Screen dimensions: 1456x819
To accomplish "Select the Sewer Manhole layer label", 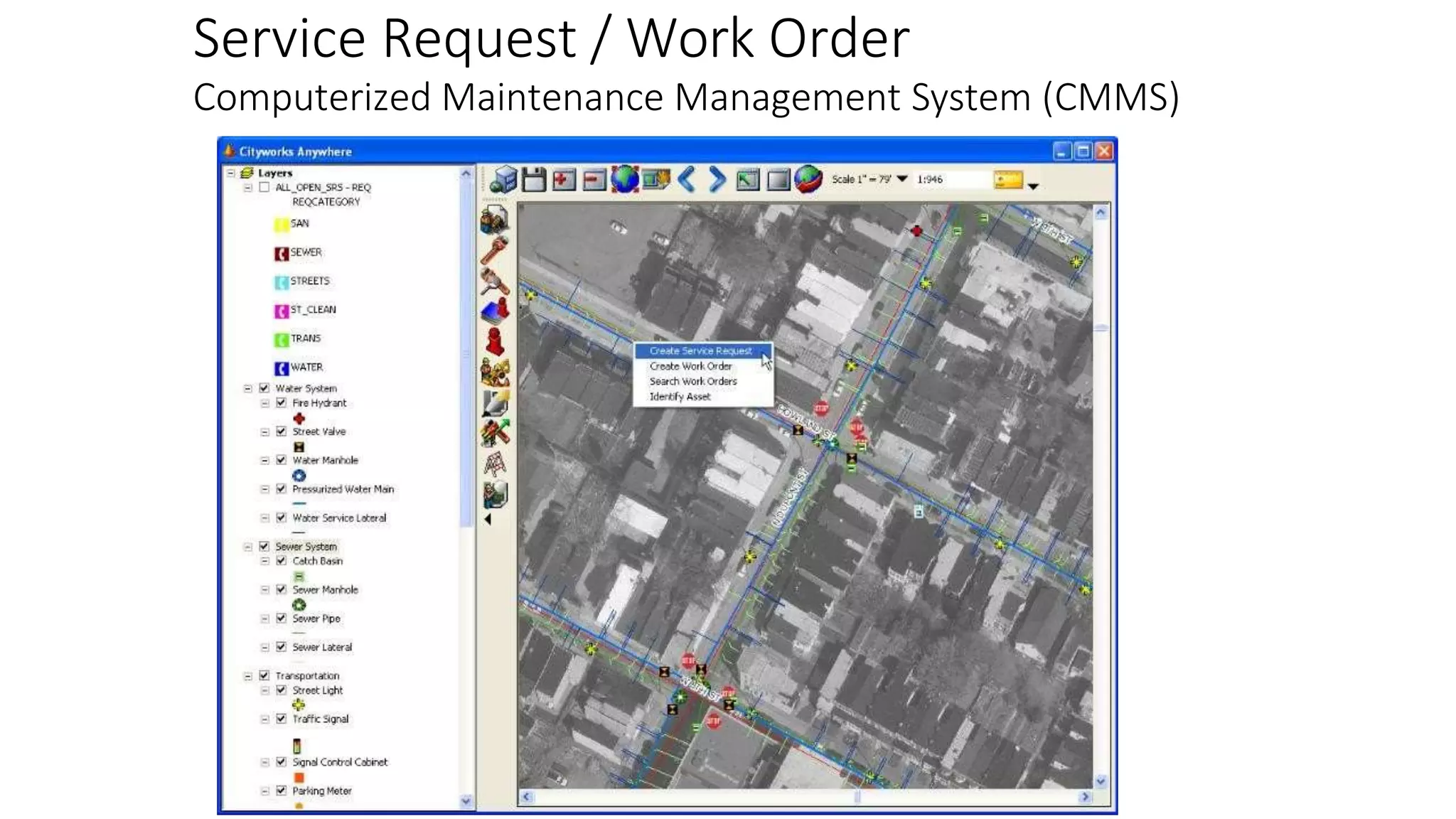I will (x=325, y=589).
